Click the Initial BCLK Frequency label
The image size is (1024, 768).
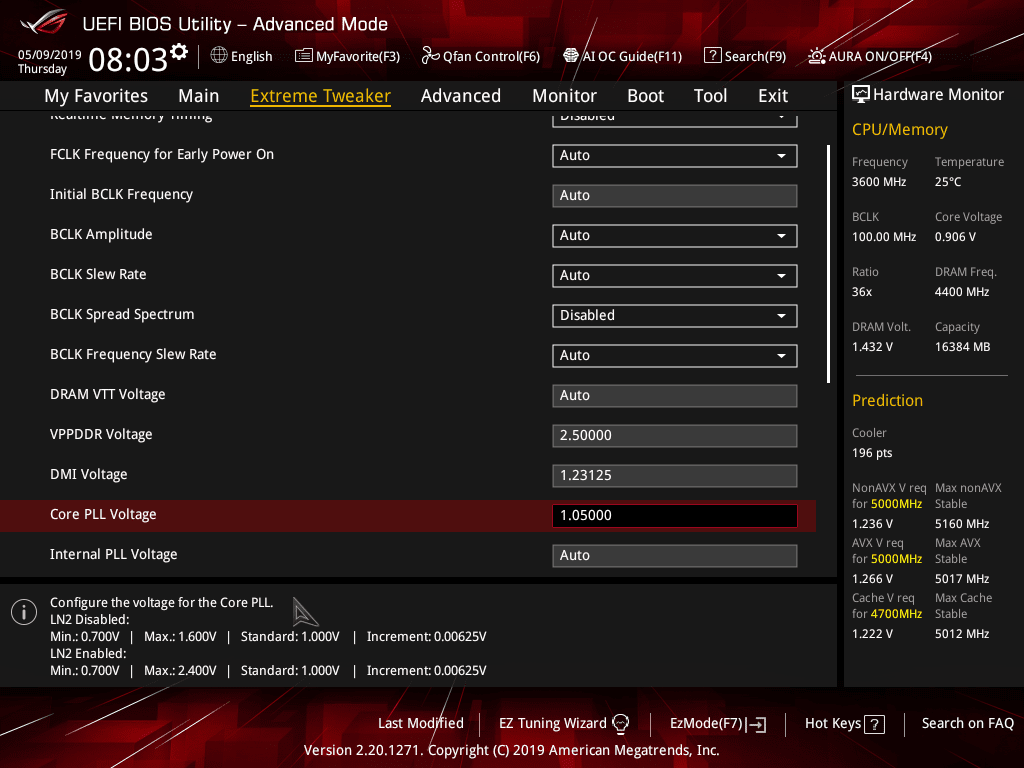click(121, 195)
